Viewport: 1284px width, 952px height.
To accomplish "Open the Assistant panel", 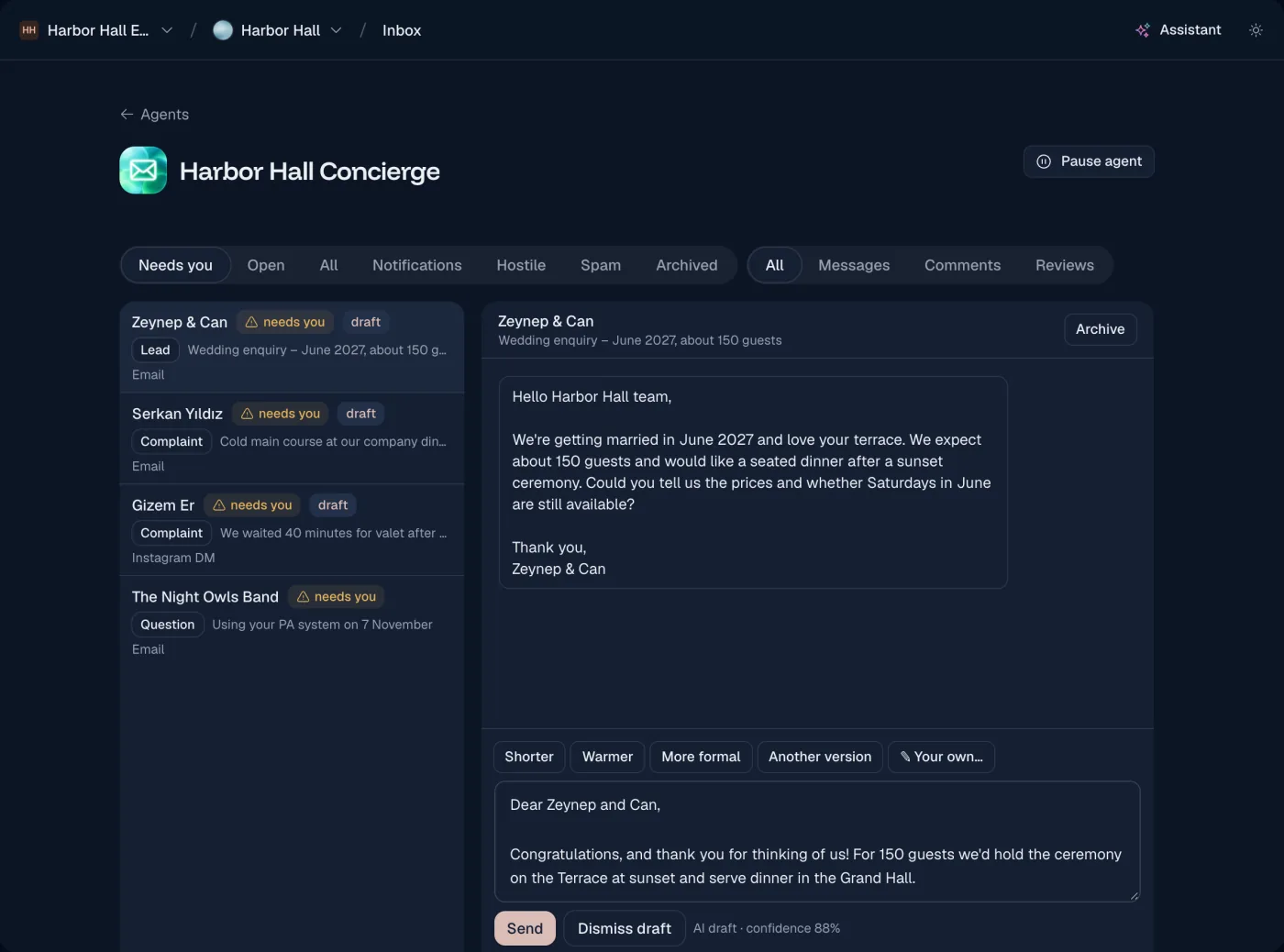I will tap(1179, 30).
